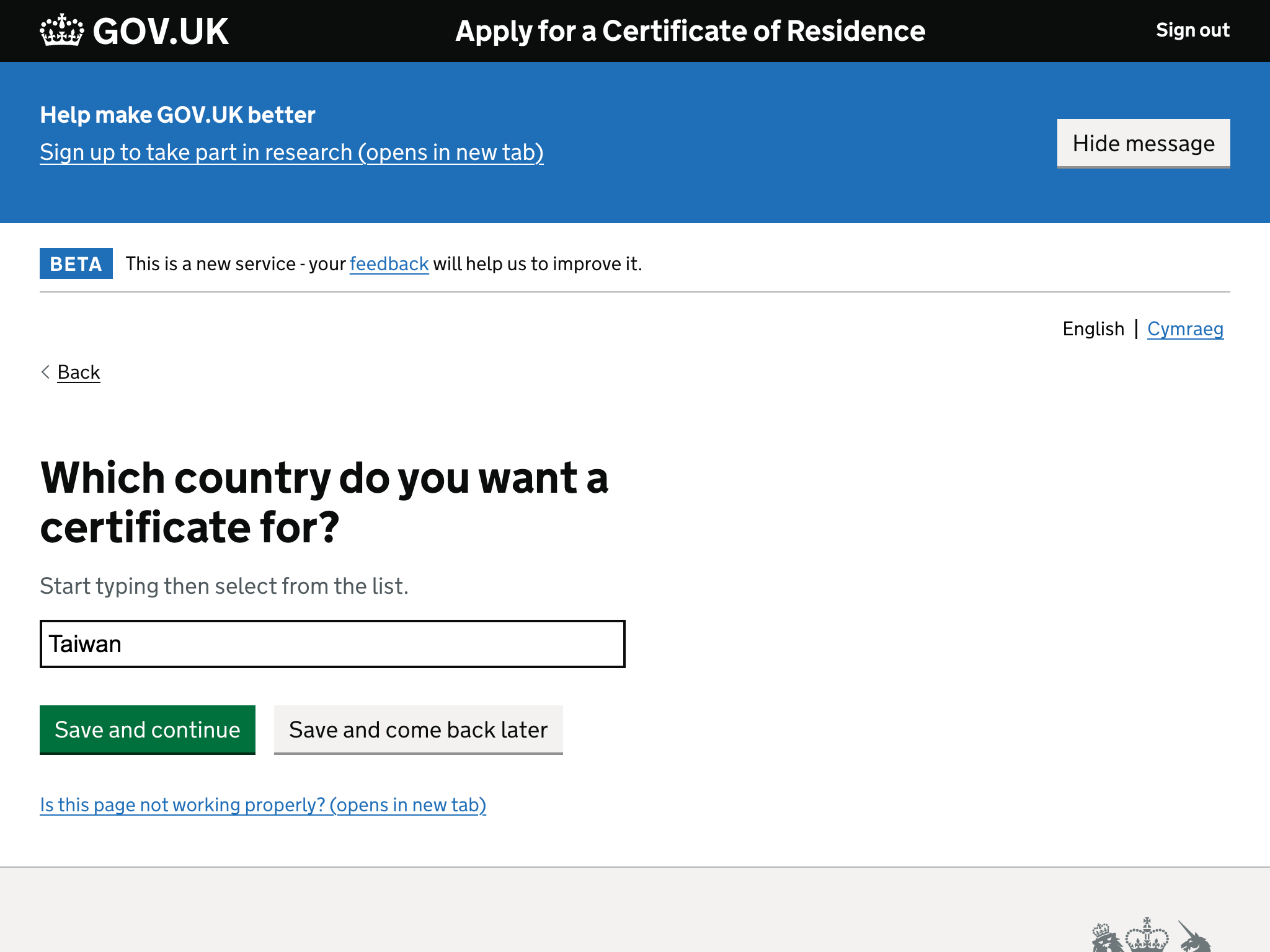Go Back to previous page
Image resolution: width=1270 pixels, height=952 pixels.
[78, 372]
